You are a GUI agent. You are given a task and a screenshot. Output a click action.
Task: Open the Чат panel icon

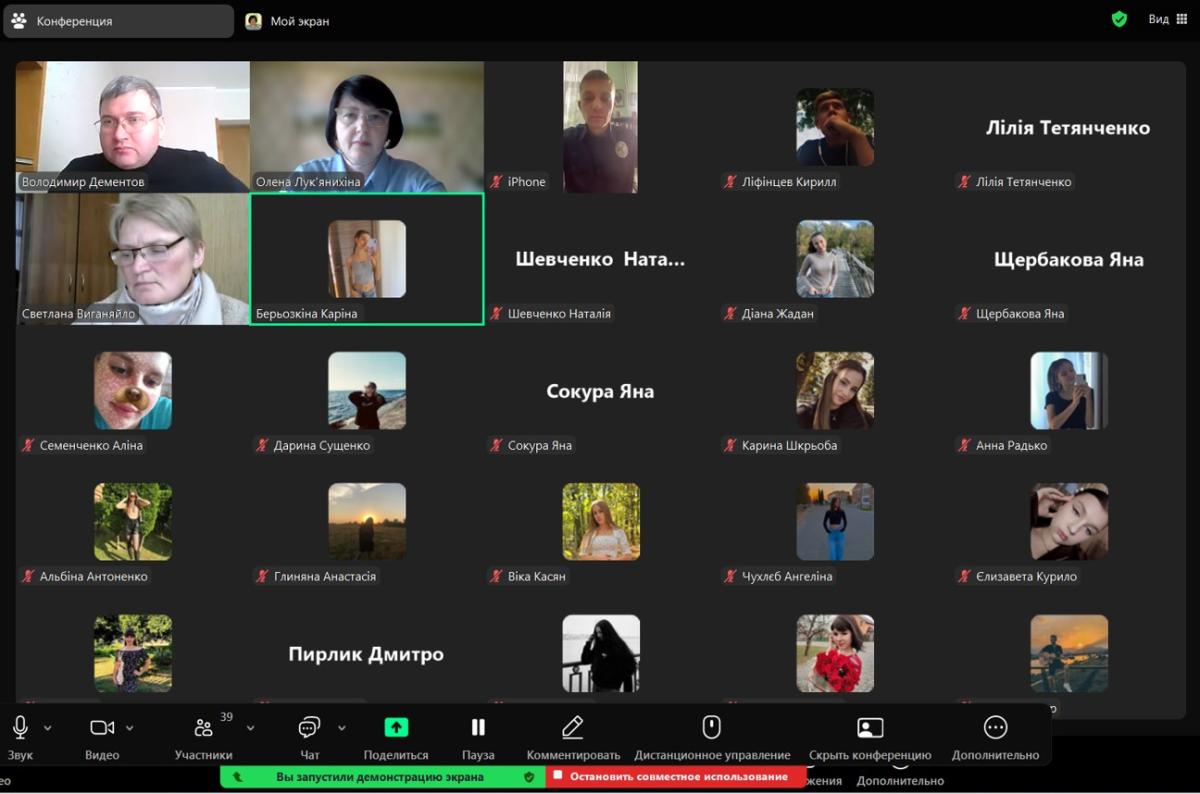click(x=310, y=728)
